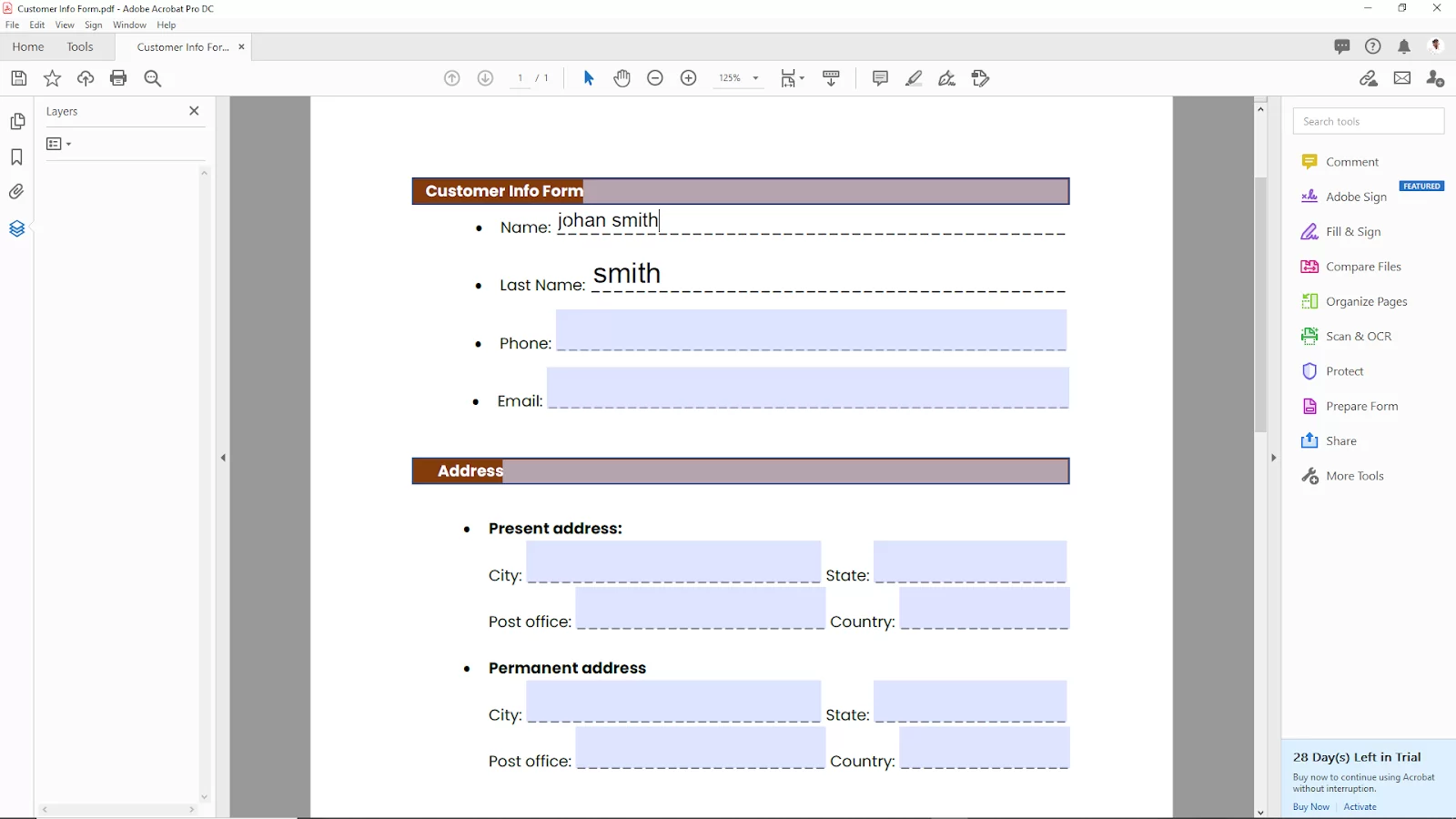Screen dimensions: 1456x819
Task: Go to previous page arrow
Action: tap(452, 78)
